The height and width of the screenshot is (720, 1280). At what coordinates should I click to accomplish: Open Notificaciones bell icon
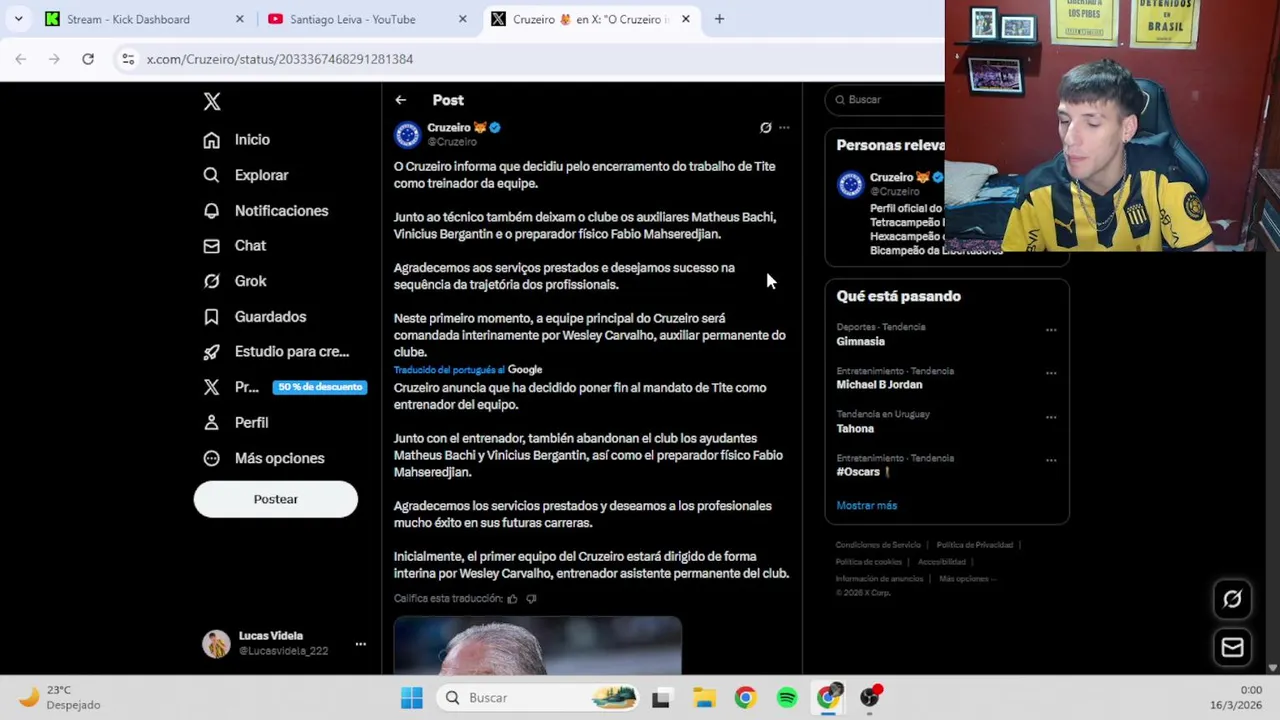point(211,211)
